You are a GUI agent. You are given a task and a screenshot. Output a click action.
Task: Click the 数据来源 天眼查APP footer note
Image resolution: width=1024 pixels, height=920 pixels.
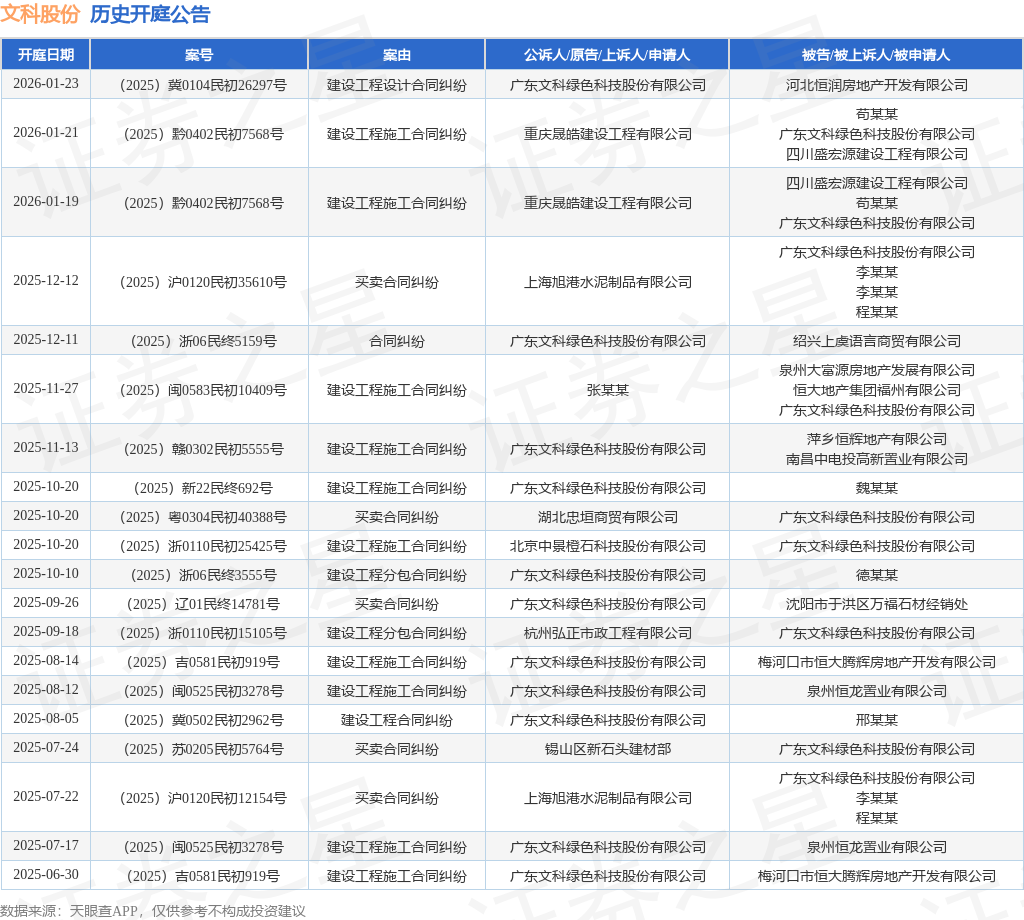click(x=152, y=911)
